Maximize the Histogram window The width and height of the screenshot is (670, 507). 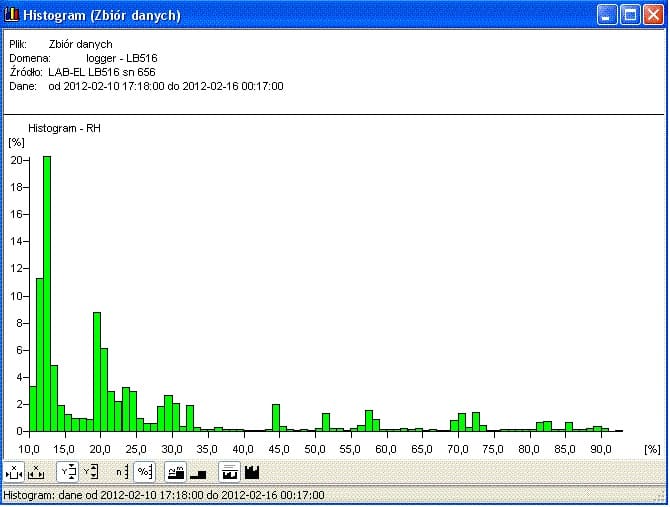[630, 15]
